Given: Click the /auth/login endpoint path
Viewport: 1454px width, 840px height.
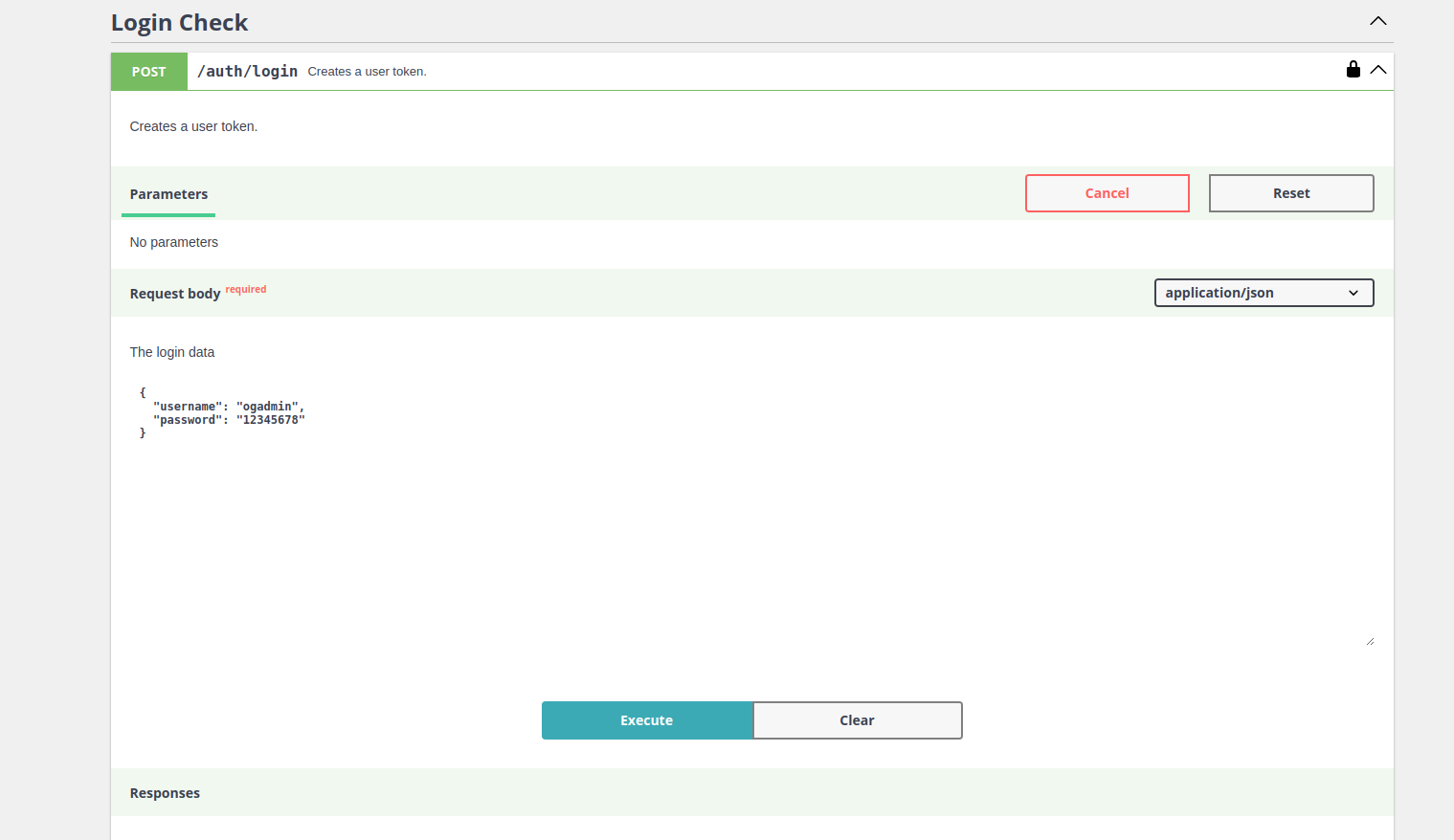Looking at the screenshot, I should click(x=247, y=72).
